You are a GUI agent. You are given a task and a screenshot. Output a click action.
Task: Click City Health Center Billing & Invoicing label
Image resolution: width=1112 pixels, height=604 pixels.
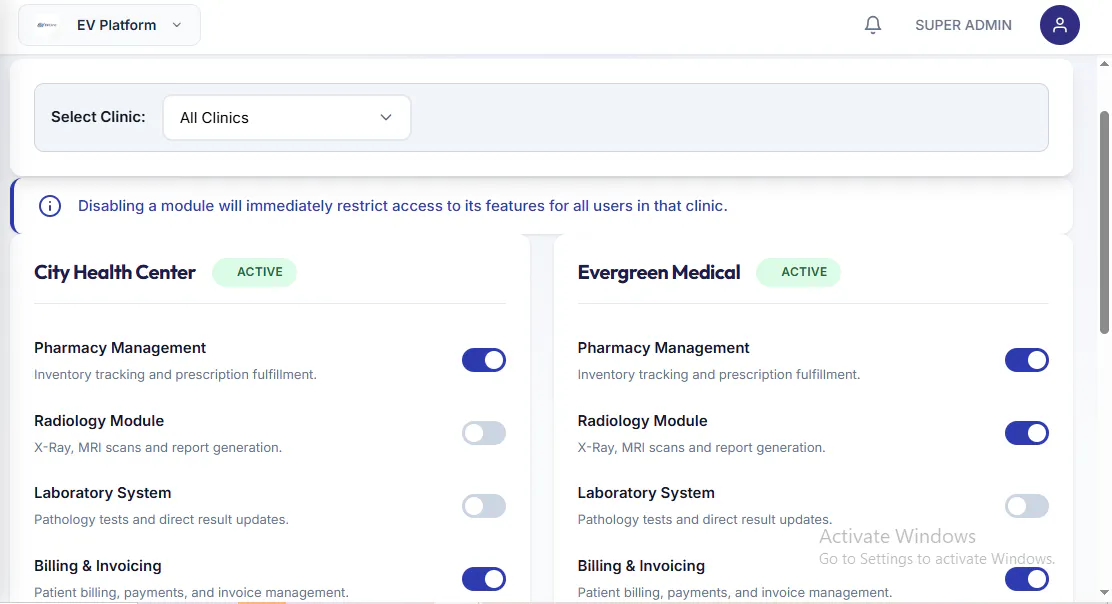tap(98, 566)
